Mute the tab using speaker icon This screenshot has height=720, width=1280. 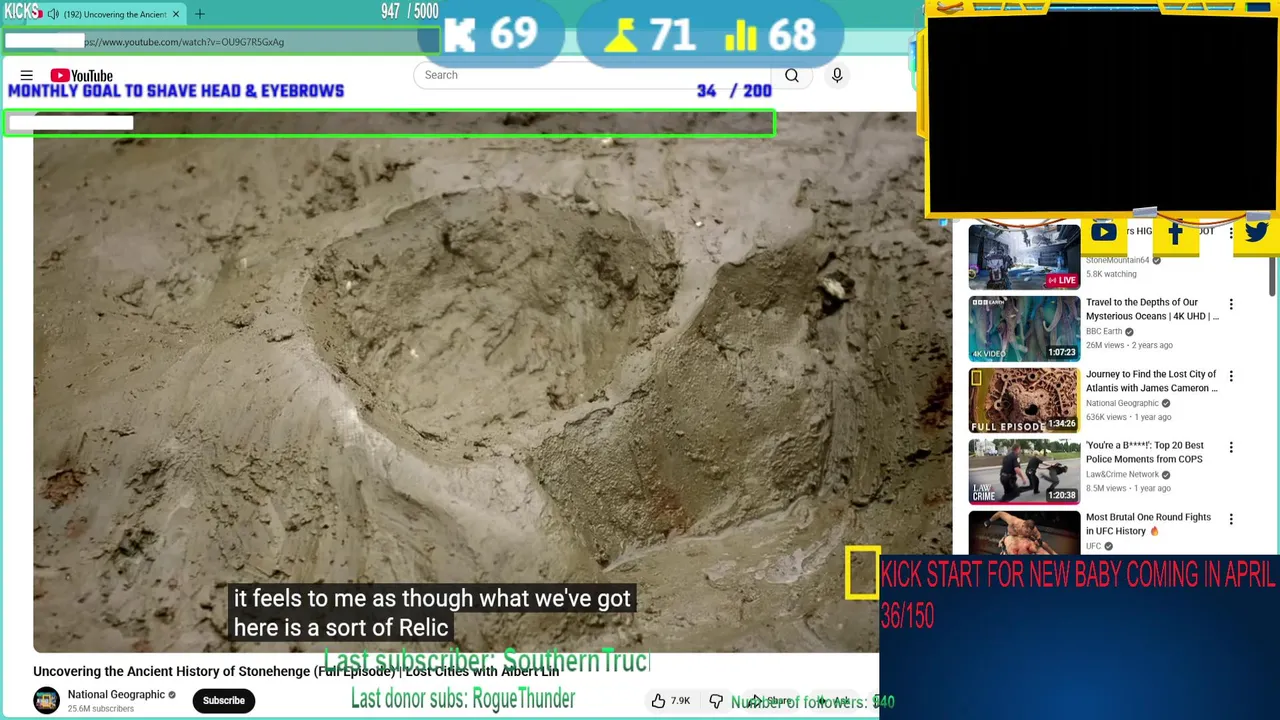pos(53,14)
